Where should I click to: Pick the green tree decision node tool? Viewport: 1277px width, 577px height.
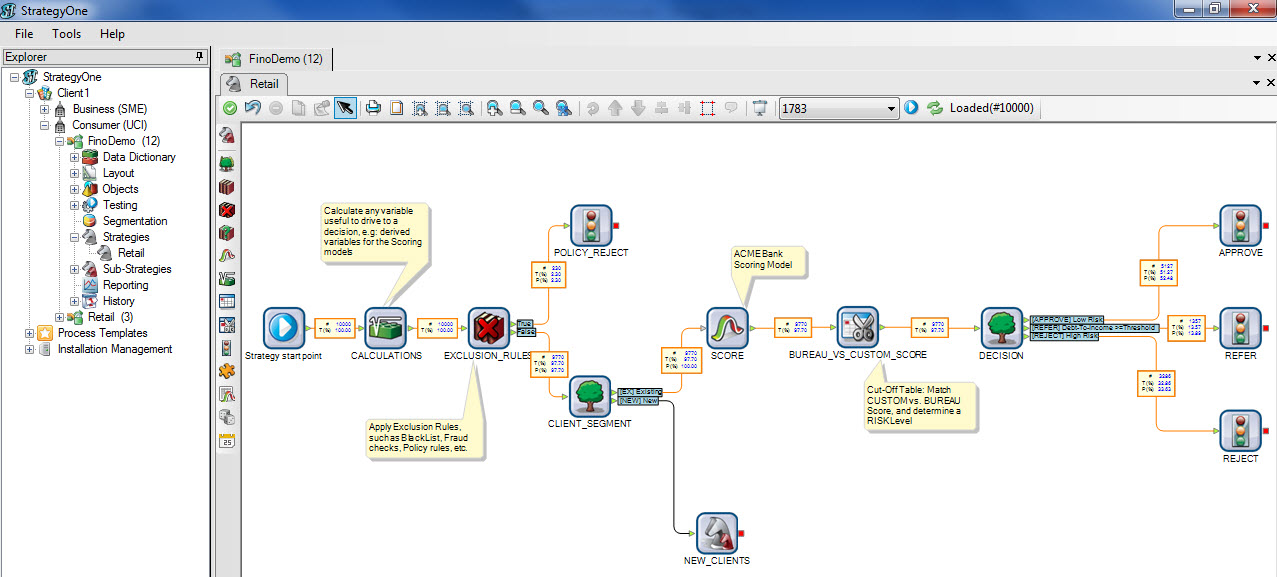coord(227,164)
